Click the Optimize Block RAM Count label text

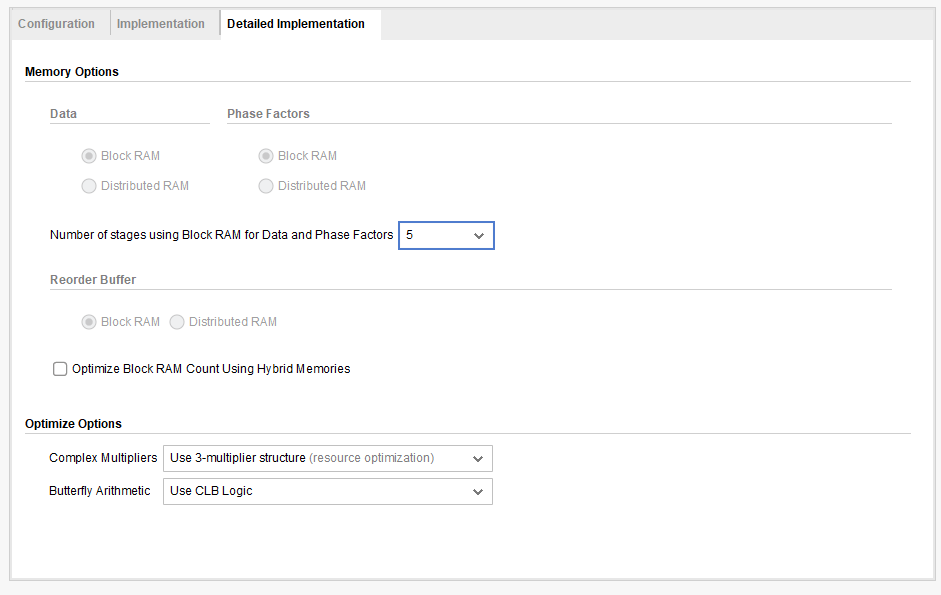point(211,369)
